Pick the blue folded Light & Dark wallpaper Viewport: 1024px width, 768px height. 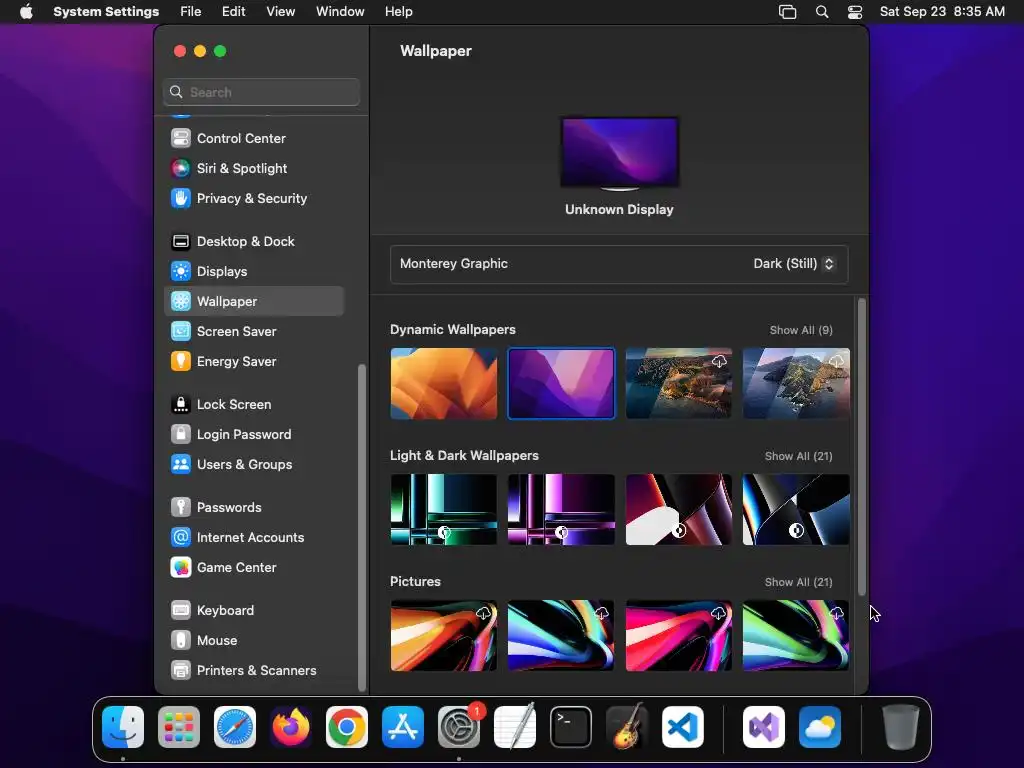[796, 509]
